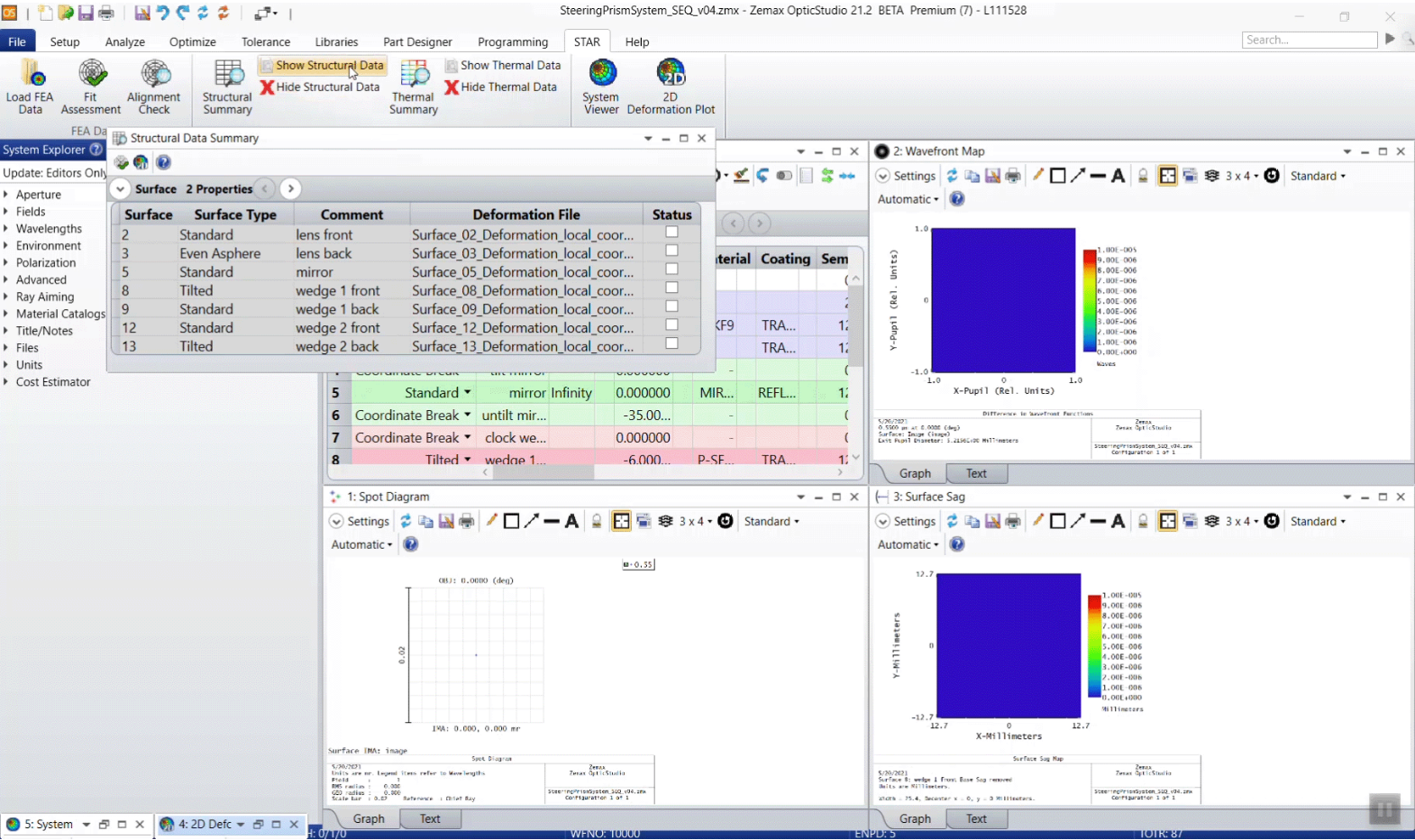Open the 2D Deformation Plot

(x=671, y=87)
